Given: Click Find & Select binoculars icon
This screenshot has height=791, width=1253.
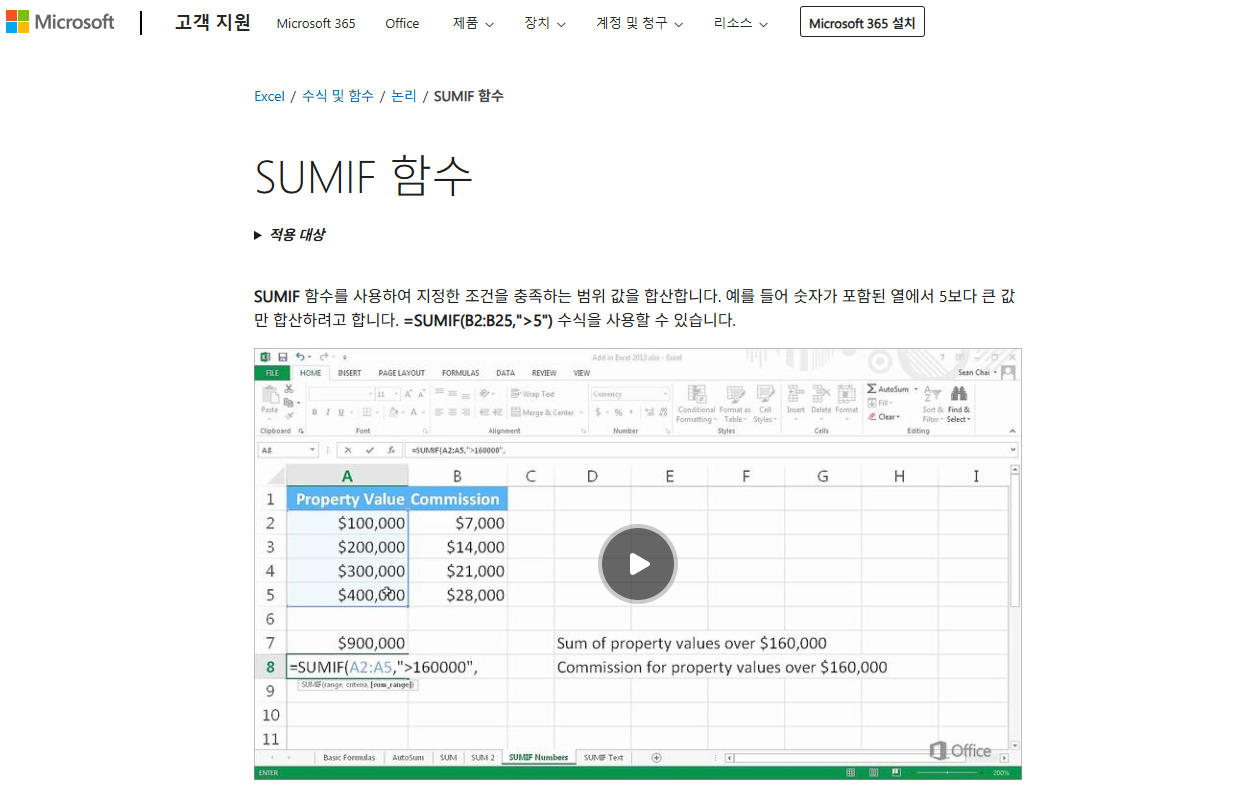Looking at the screenshot, I should click(959, 394).
